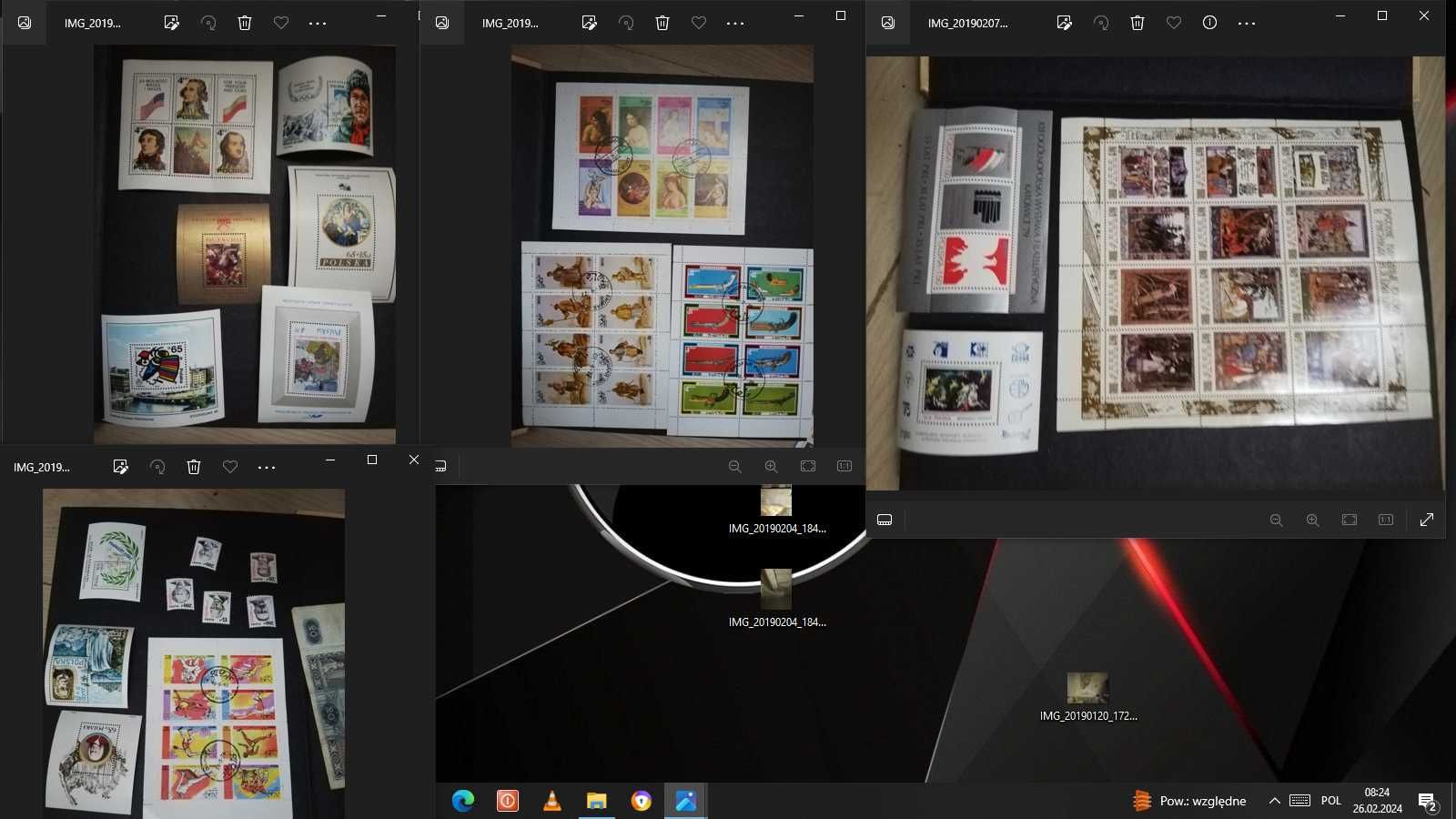Toggle filmstrip in IMG_20190207 window
1456x819 pixels.
coord(885,520)
